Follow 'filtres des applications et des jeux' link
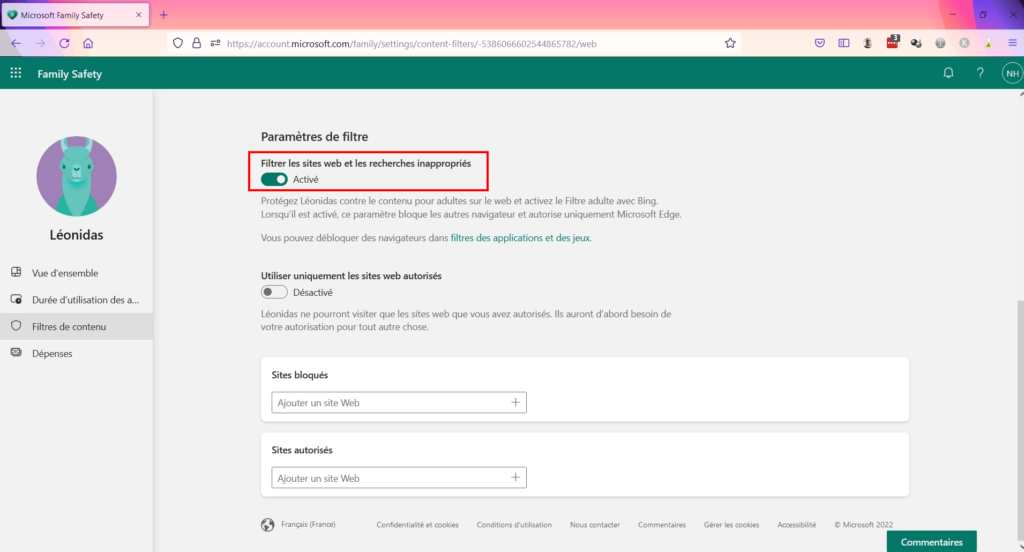This screenshot has width=1024, height=552. (x=520, y=238)
